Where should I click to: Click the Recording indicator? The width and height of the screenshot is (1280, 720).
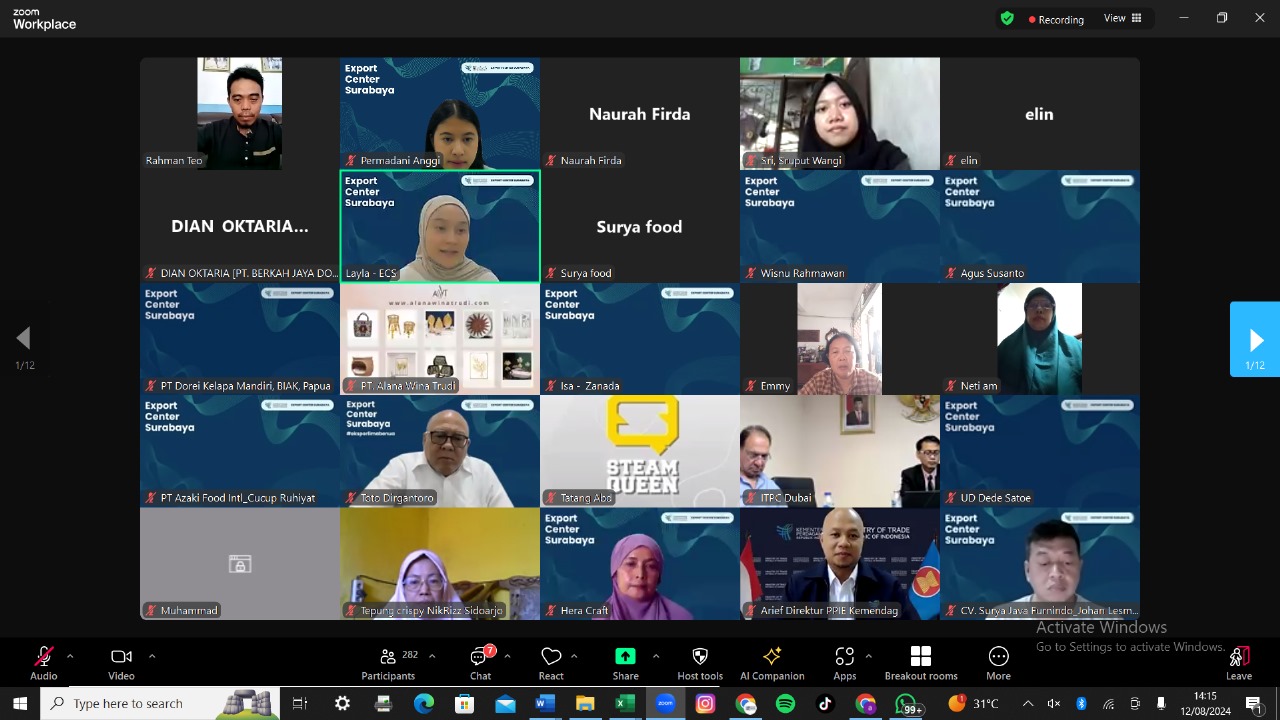point(1057,19)
